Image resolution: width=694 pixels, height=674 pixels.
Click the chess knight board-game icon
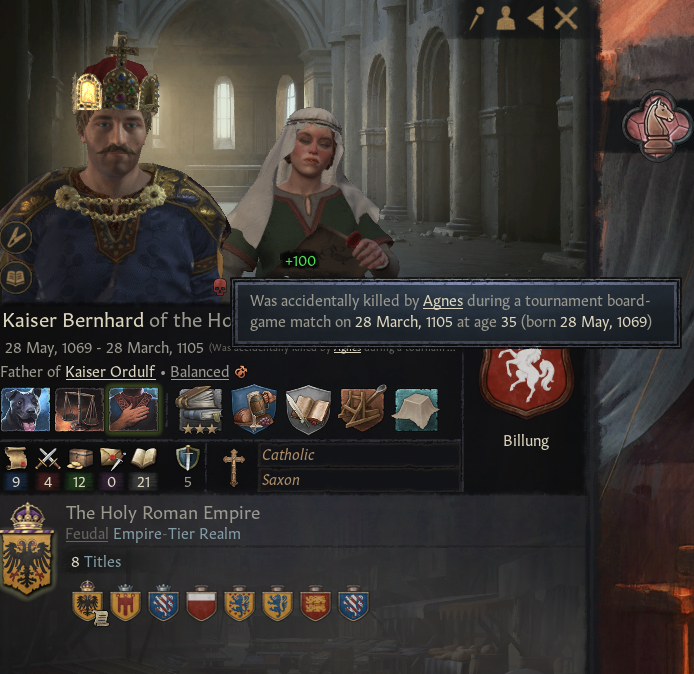tap(657, 127)
